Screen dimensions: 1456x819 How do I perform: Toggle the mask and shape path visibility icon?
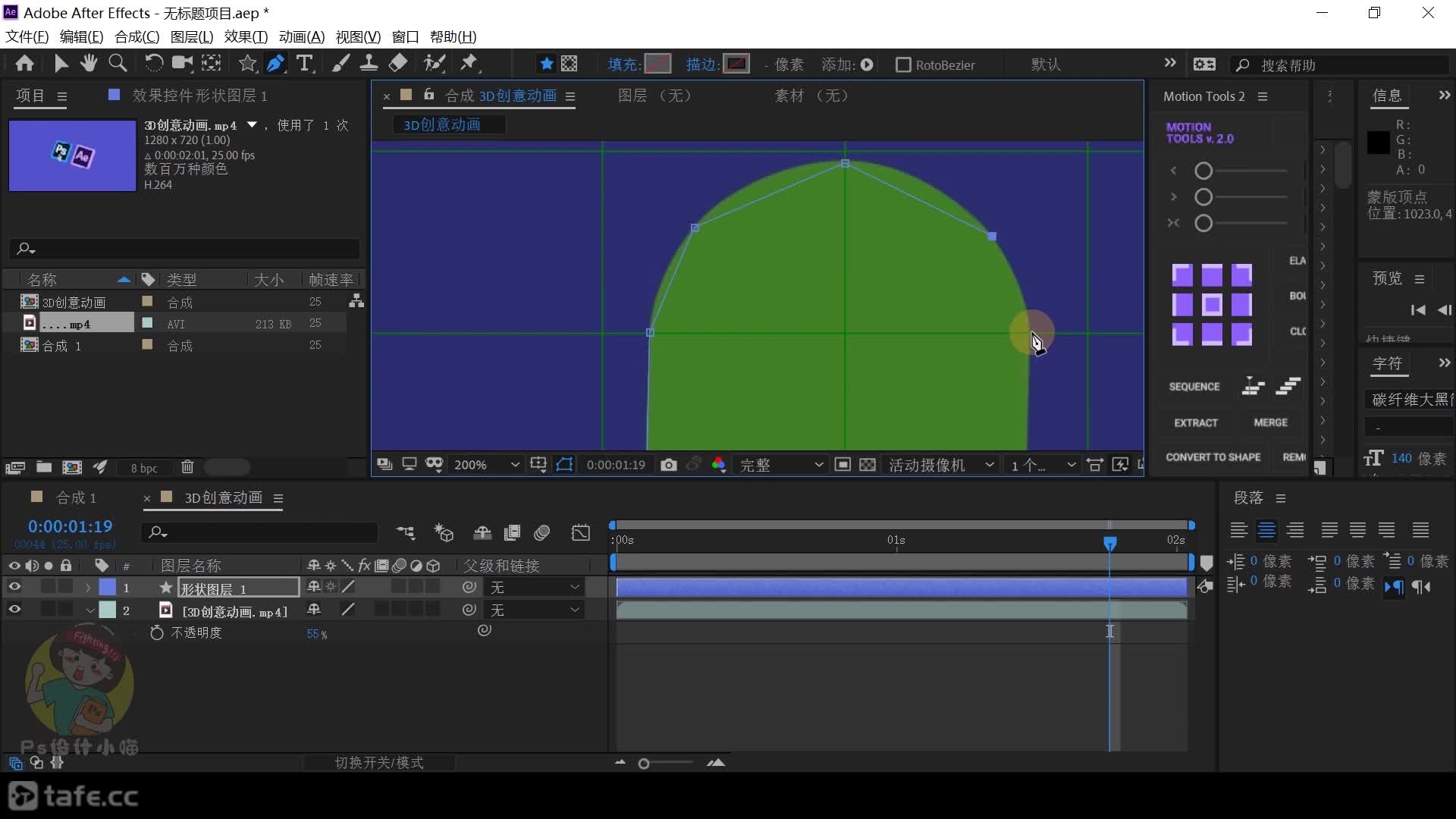[x=564, y=465]
